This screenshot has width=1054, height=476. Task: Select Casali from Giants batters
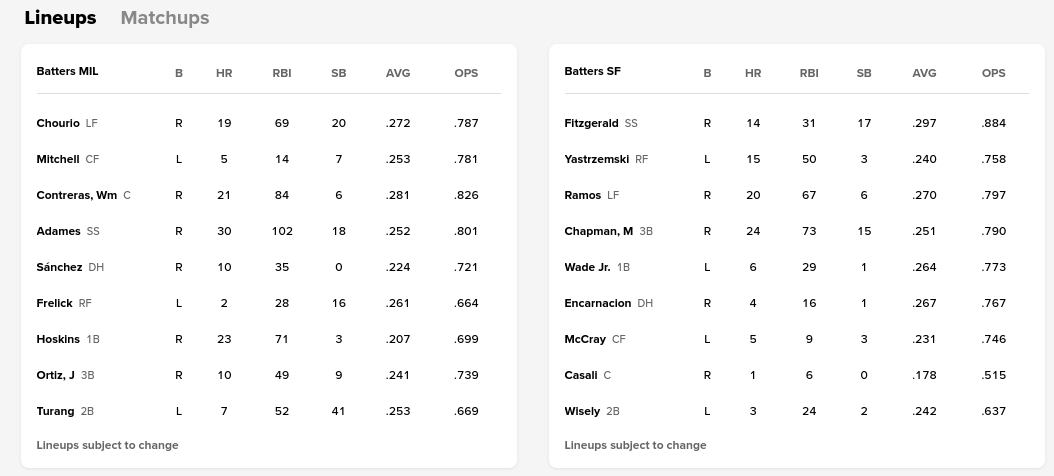pyautogui.click(x=581, y=375)
